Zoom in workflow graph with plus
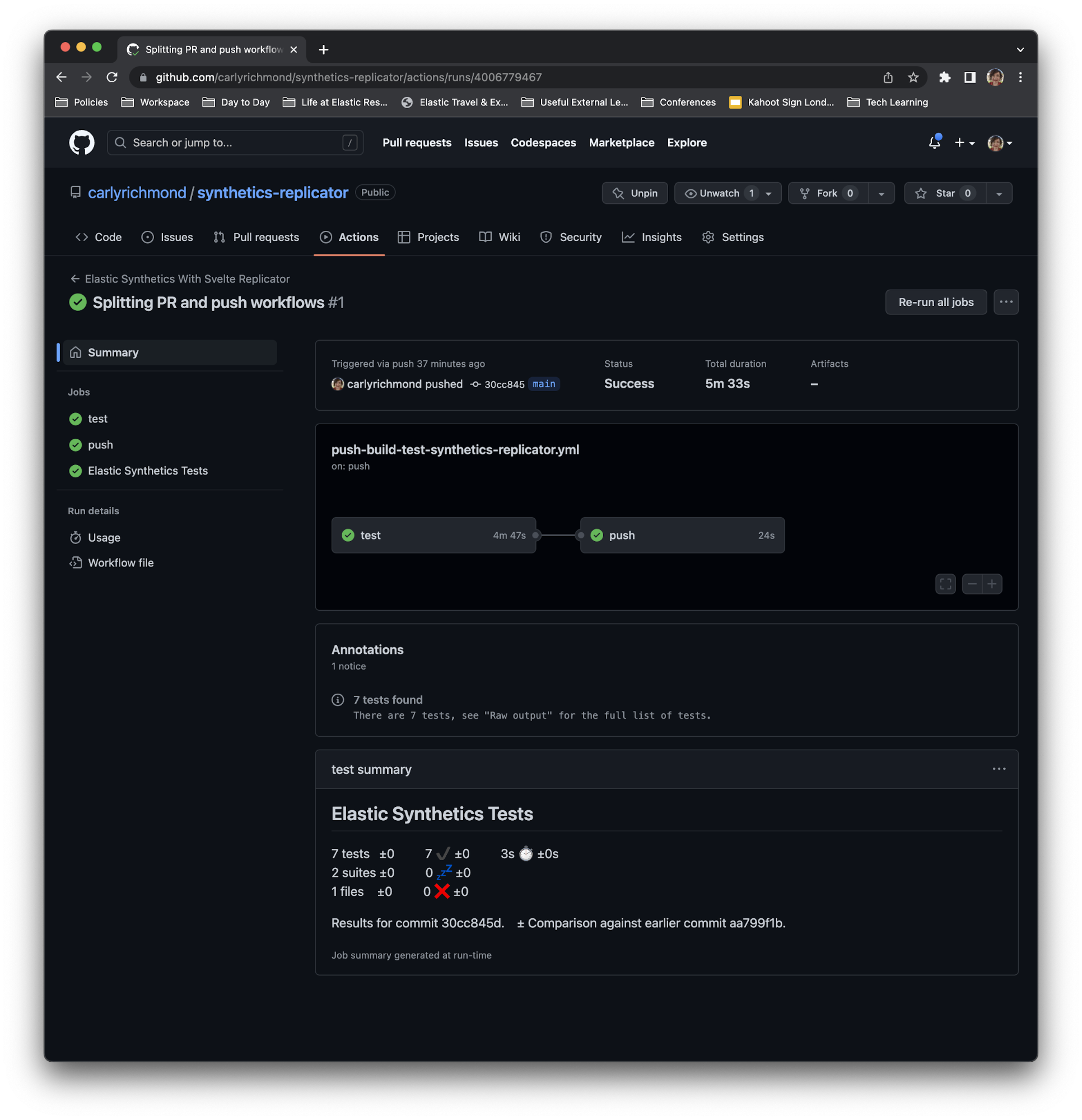The width and height of the screenshot is (1082, 1120). 992,584
